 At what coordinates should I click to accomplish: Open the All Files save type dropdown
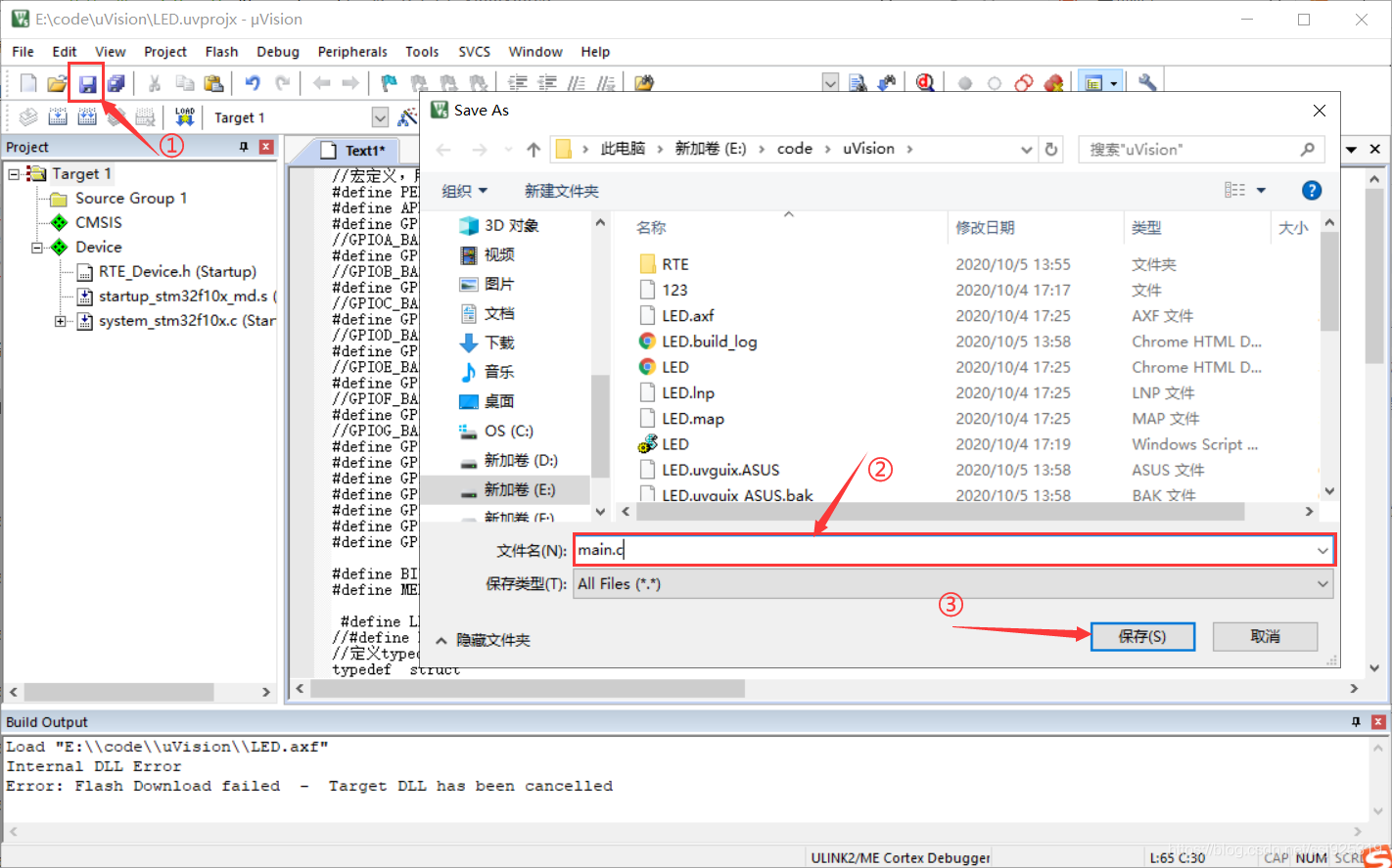coord(1322,584)
